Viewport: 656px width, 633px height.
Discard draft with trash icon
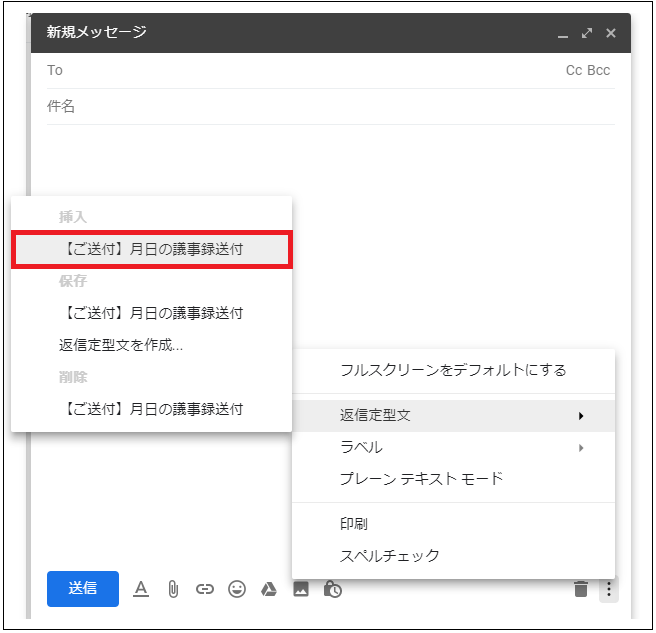pos(581,589)
